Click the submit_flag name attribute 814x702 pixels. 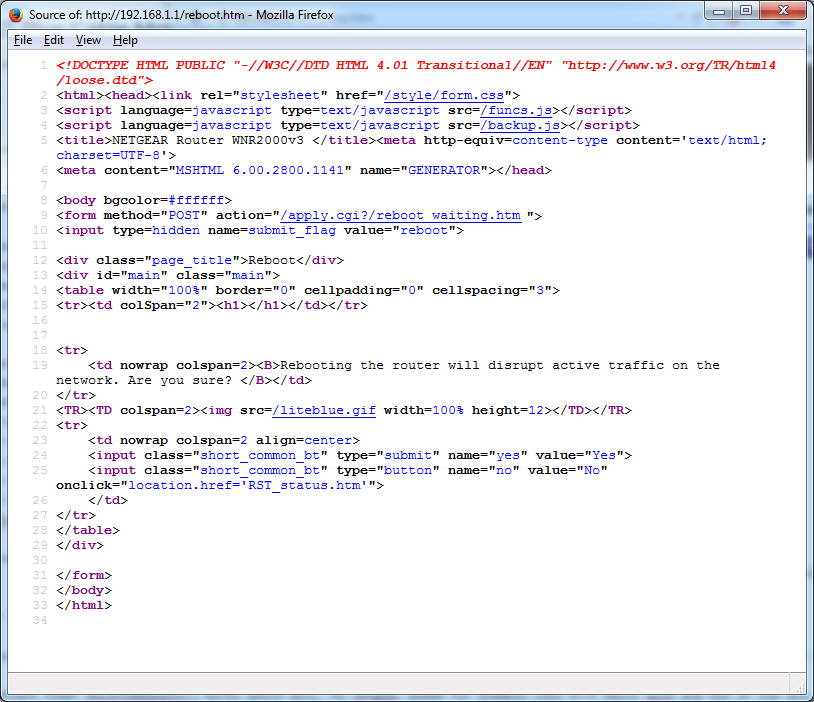pos(272,231)
